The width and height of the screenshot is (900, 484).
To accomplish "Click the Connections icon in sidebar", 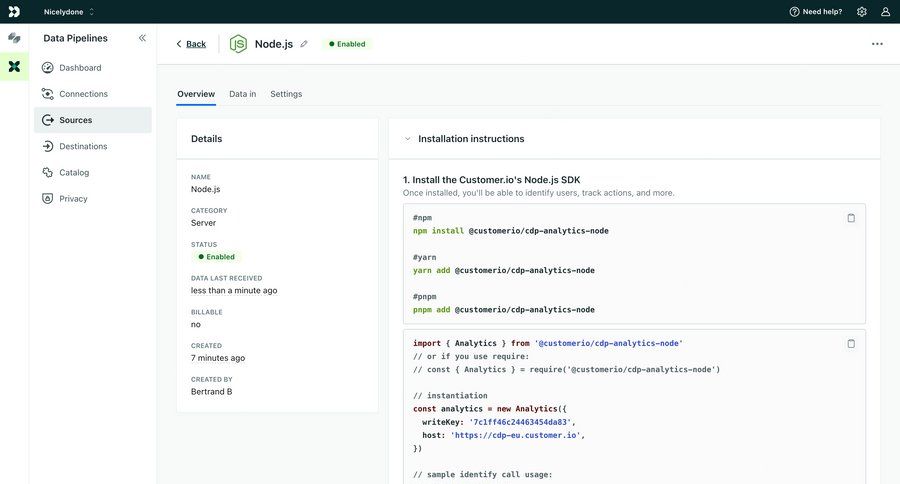I will coord(48,94).
